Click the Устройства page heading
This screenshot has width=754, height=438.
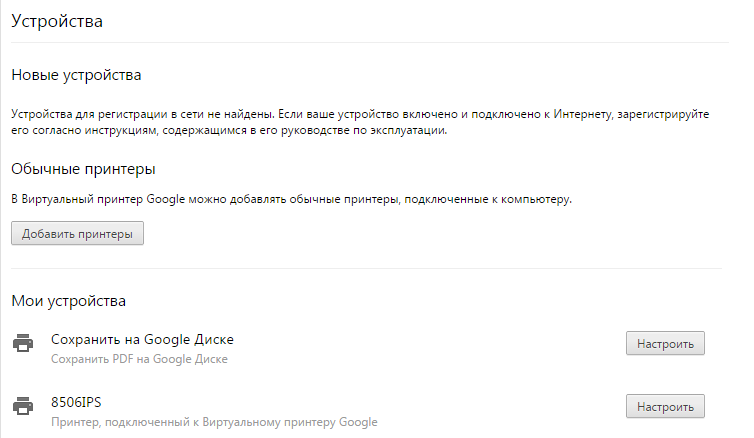pos(57,20)
